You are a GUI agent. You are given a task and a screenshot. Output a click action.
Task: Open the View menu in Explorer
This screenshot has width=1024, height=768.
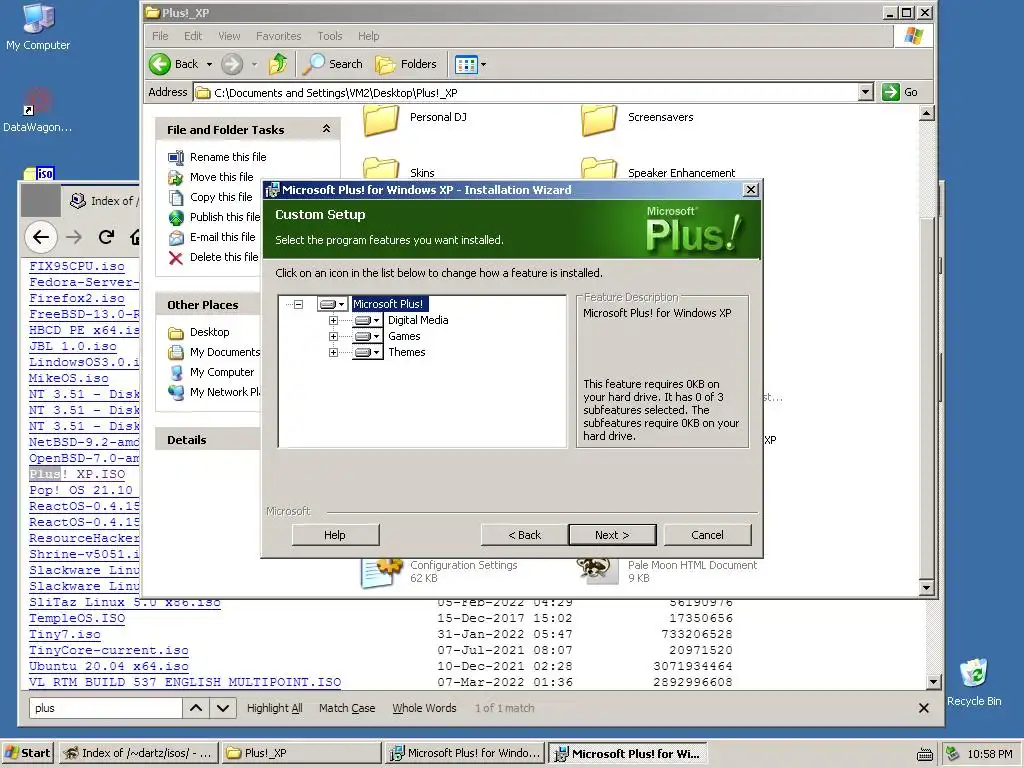pyautogui.click(x=229, y=36)
